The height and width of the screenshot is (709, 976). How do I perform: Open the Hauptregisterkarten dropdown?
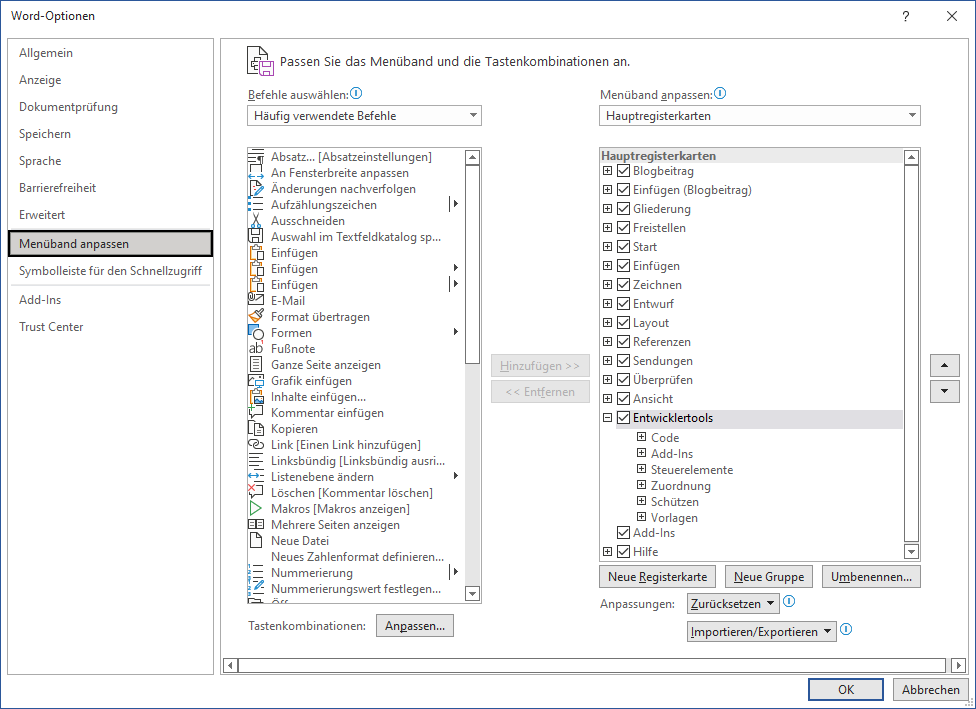pos(760,116)
